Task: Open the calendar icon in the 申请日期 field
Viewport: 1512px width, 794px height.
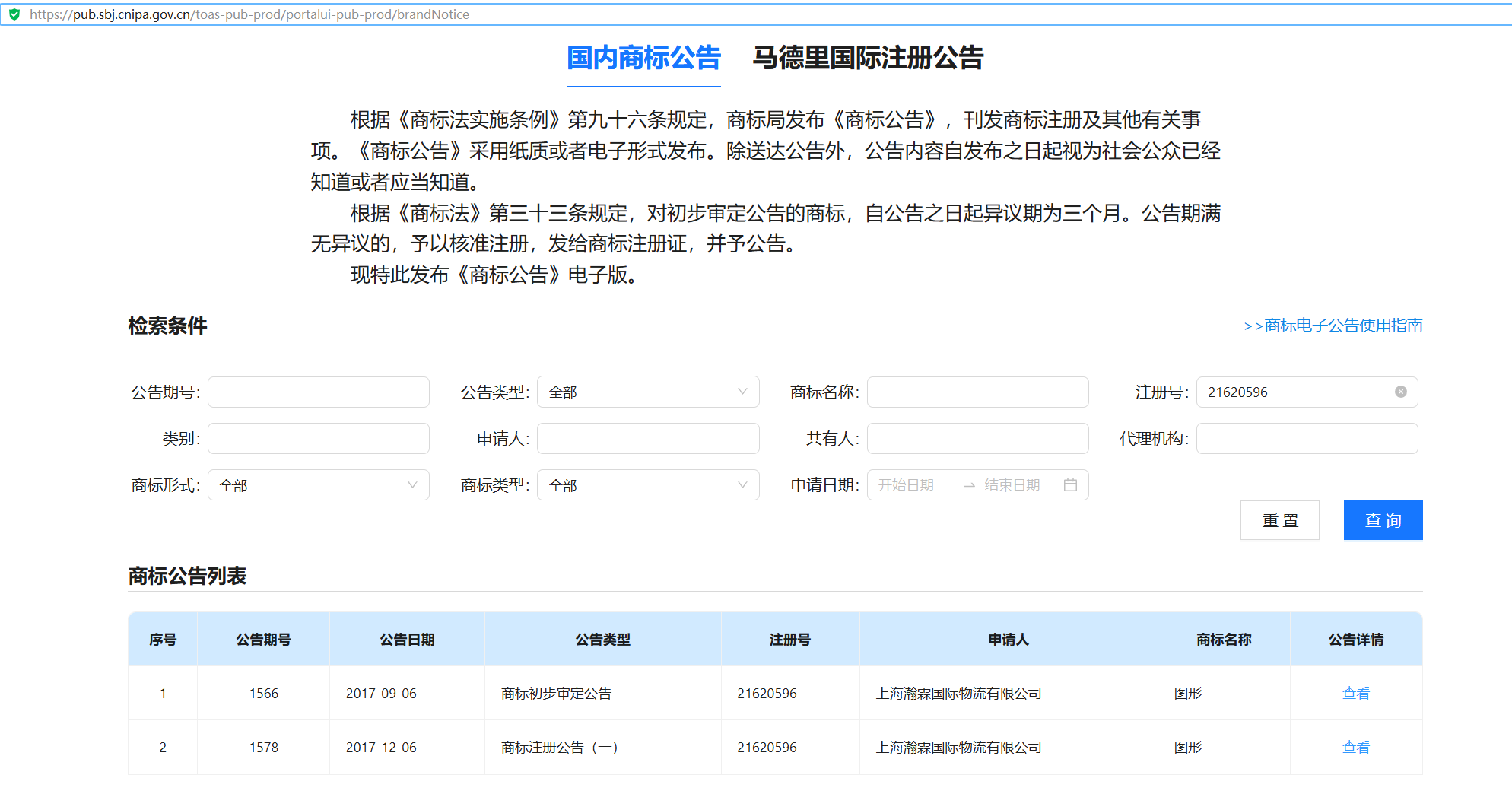Action: pyautogui.click(x=1070, y=484)
